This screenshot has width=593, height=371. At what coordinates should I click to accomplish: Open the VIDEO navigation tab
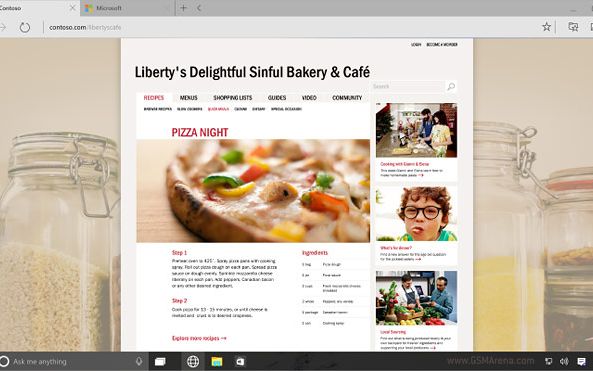tap(309, 98)
